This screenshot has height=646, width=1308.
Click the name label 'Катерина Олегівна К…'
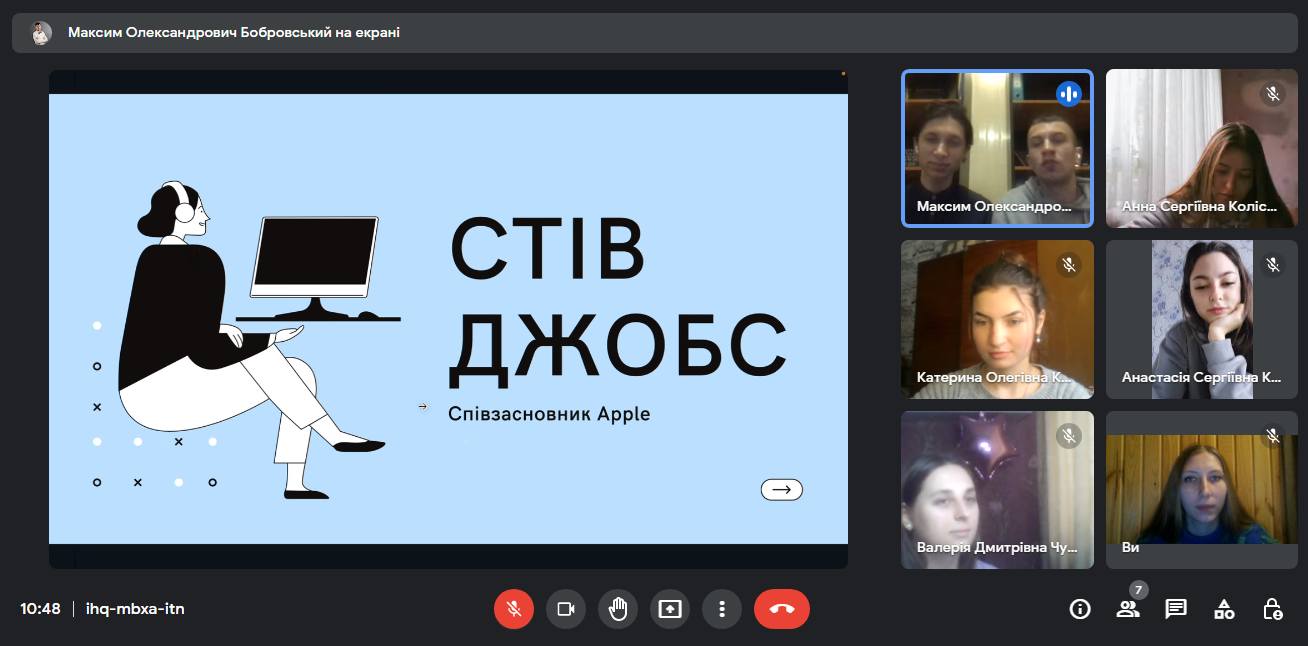994,378
